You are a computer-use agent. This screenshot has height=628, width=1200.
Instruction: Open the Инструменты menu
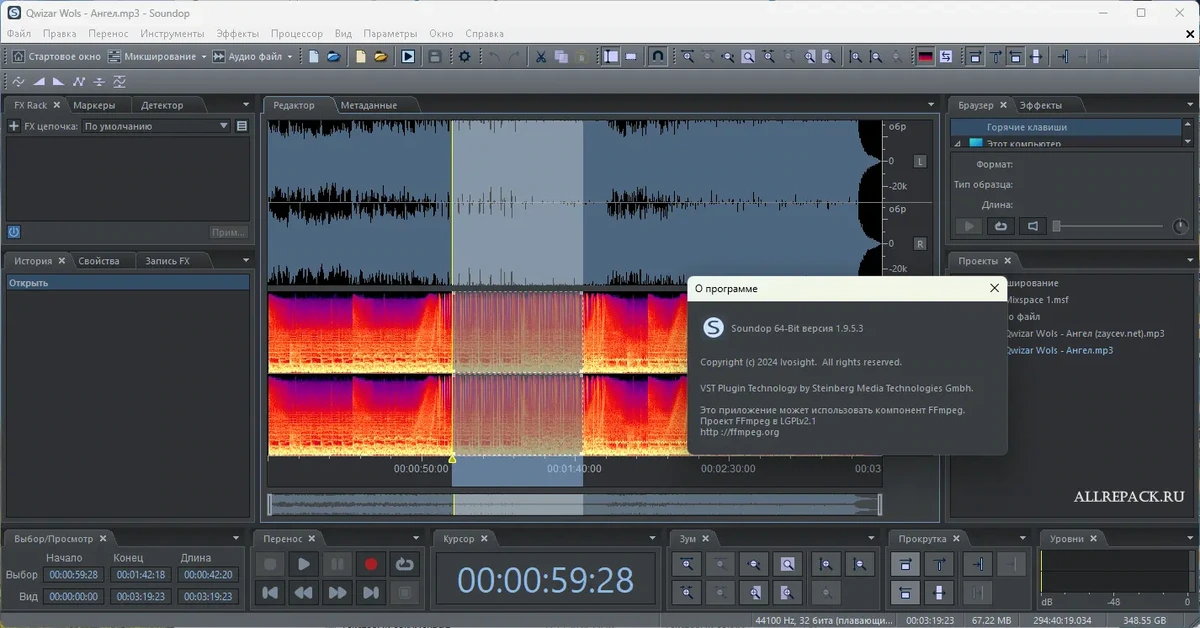(172, 33)
